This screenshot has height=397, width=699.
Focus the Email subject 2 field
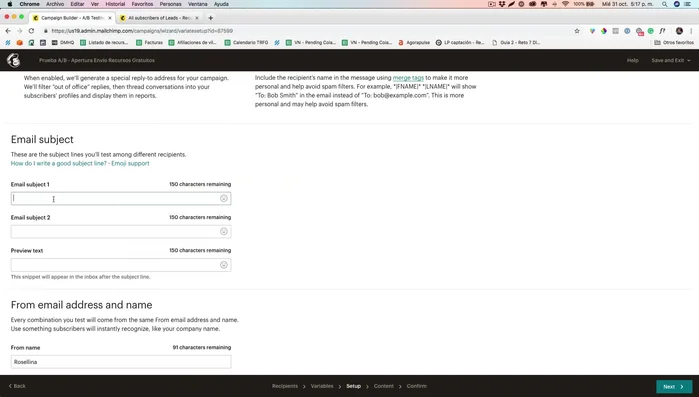[121, 232]
